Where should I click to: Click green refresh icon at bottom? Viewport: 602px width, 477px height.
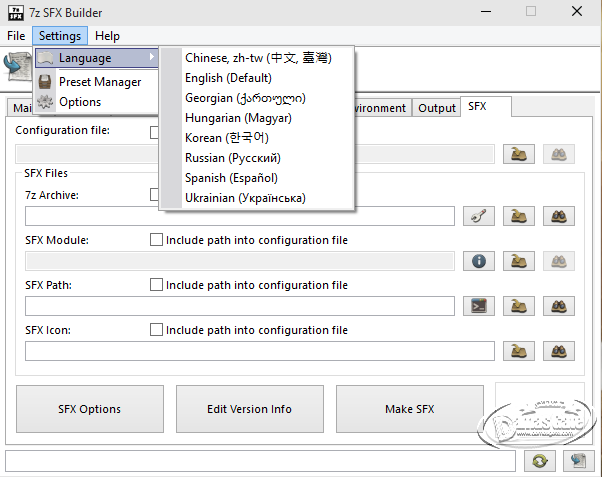tap(540, 461)
